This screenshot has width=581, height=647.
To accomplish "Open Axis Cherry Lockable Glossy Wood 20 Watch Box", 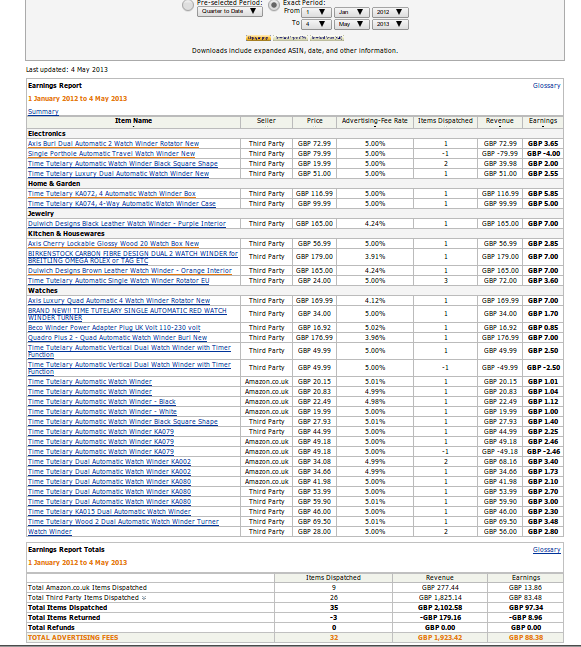I will coord(113,243).
